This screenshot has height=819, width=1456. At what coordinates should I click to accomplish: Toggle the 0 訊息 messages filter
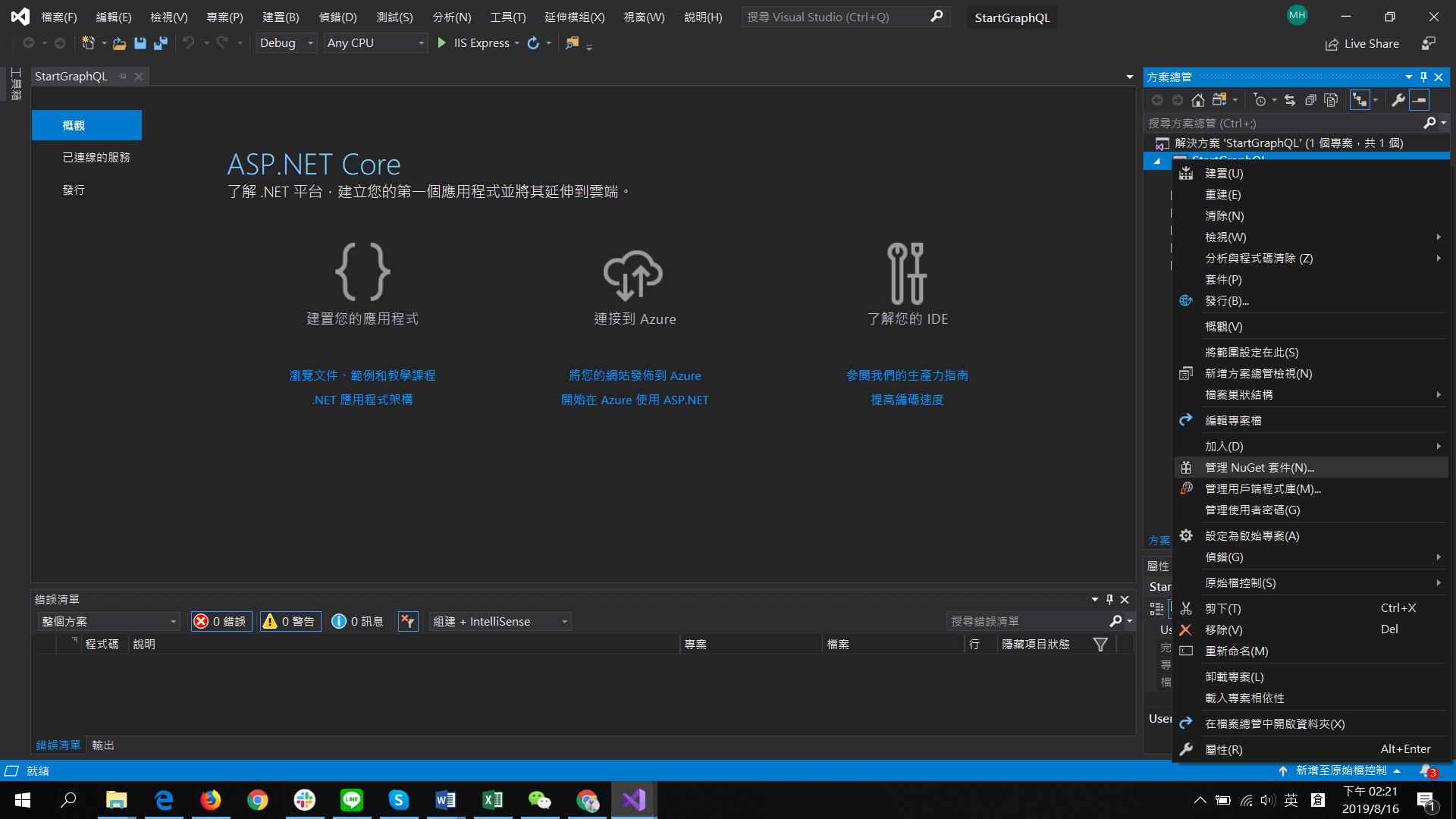[357, 622]
